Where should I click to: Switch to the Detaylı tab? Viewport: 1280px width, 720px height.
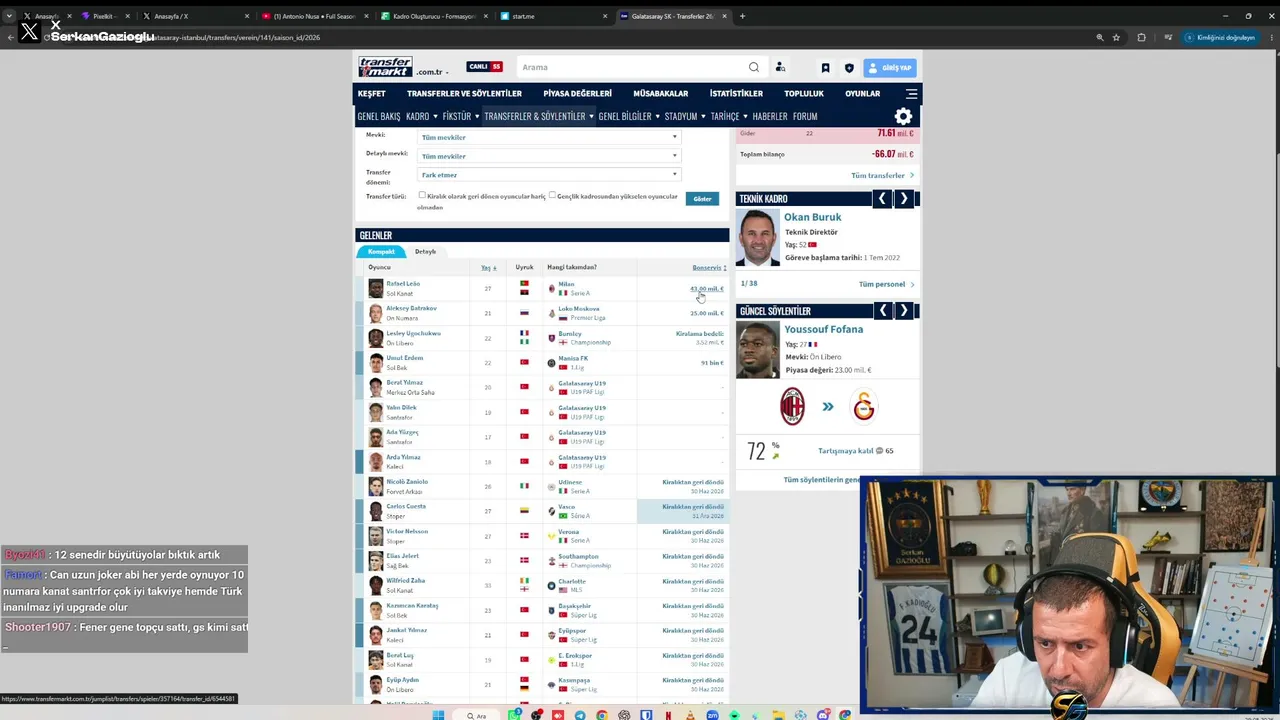tap(425, 252)
